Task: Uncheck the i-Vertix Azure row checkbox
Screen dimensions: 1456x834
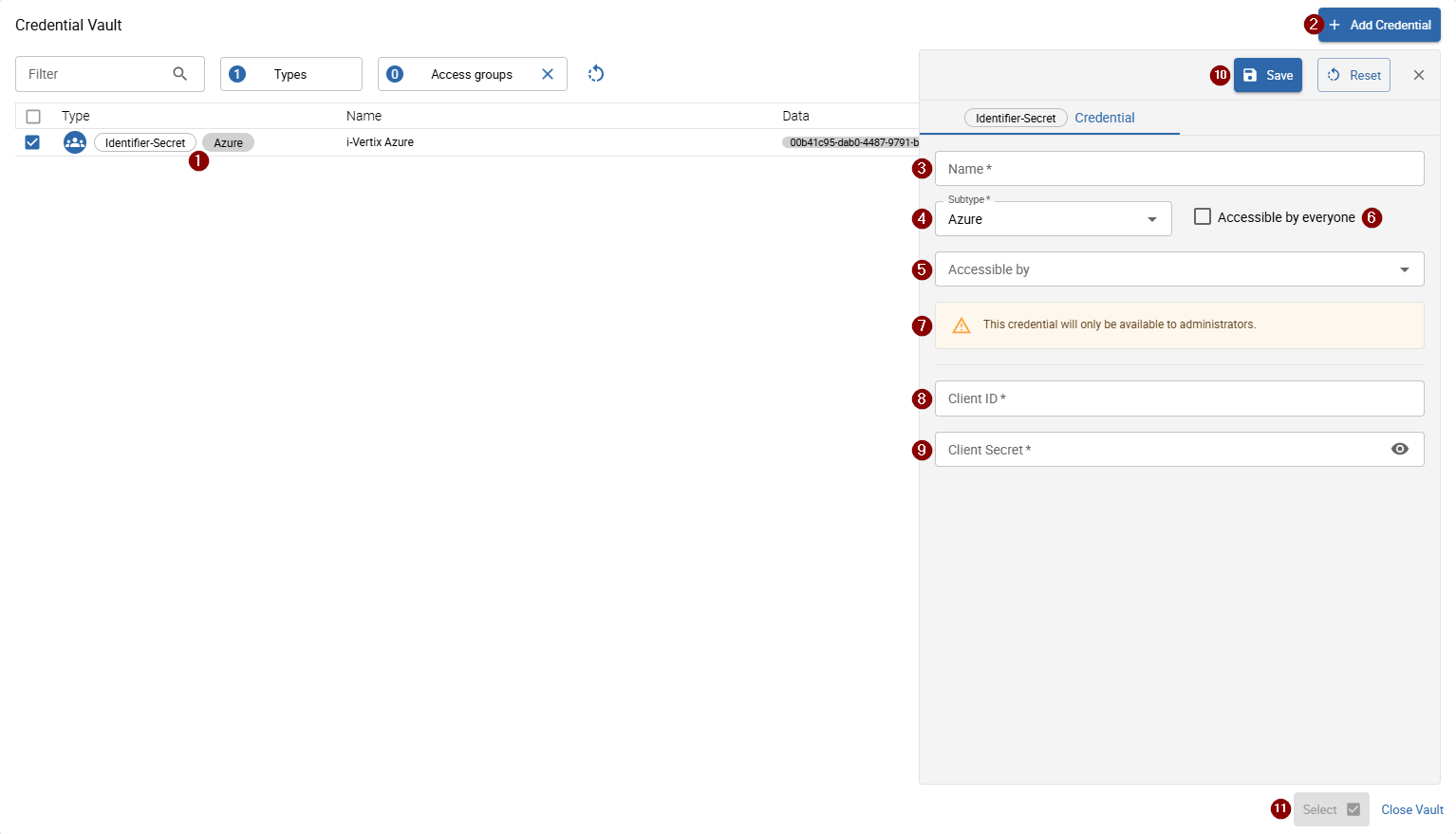Action: coord(32,142)
